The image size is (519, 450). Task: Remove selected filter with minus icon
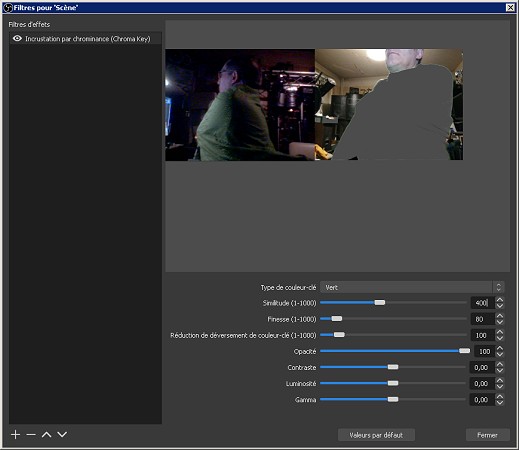point(31,435)
